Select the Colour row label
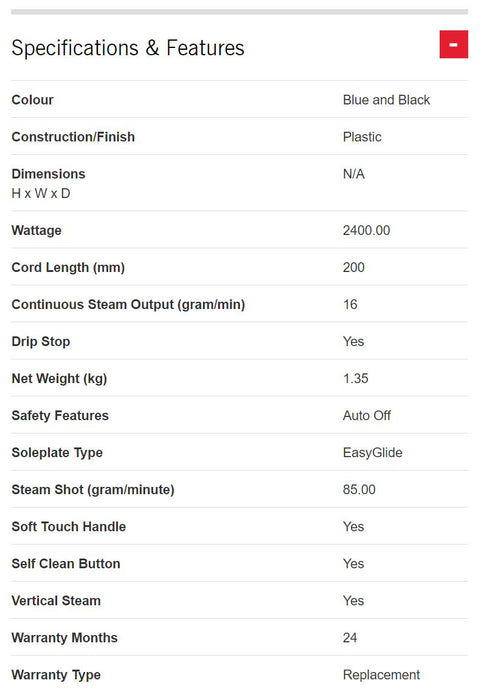Image resolution: width=492 pixels, height=700 pixels. coord(33,100)
